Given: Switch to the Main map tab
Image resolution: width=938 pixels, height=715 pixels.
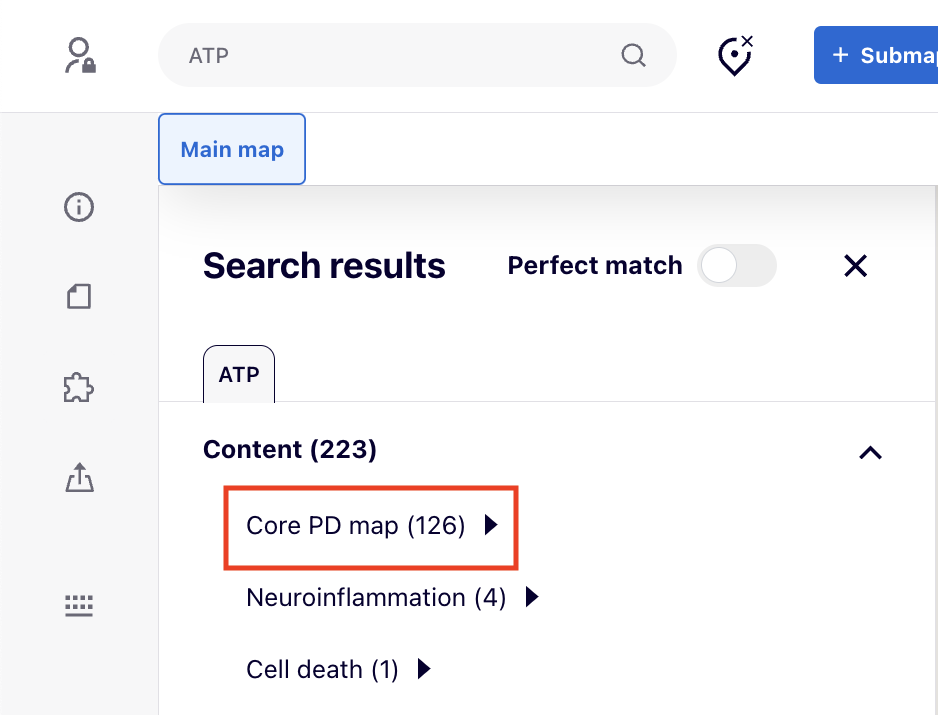Looking at the screenshot, I should [x=231, y=149].
